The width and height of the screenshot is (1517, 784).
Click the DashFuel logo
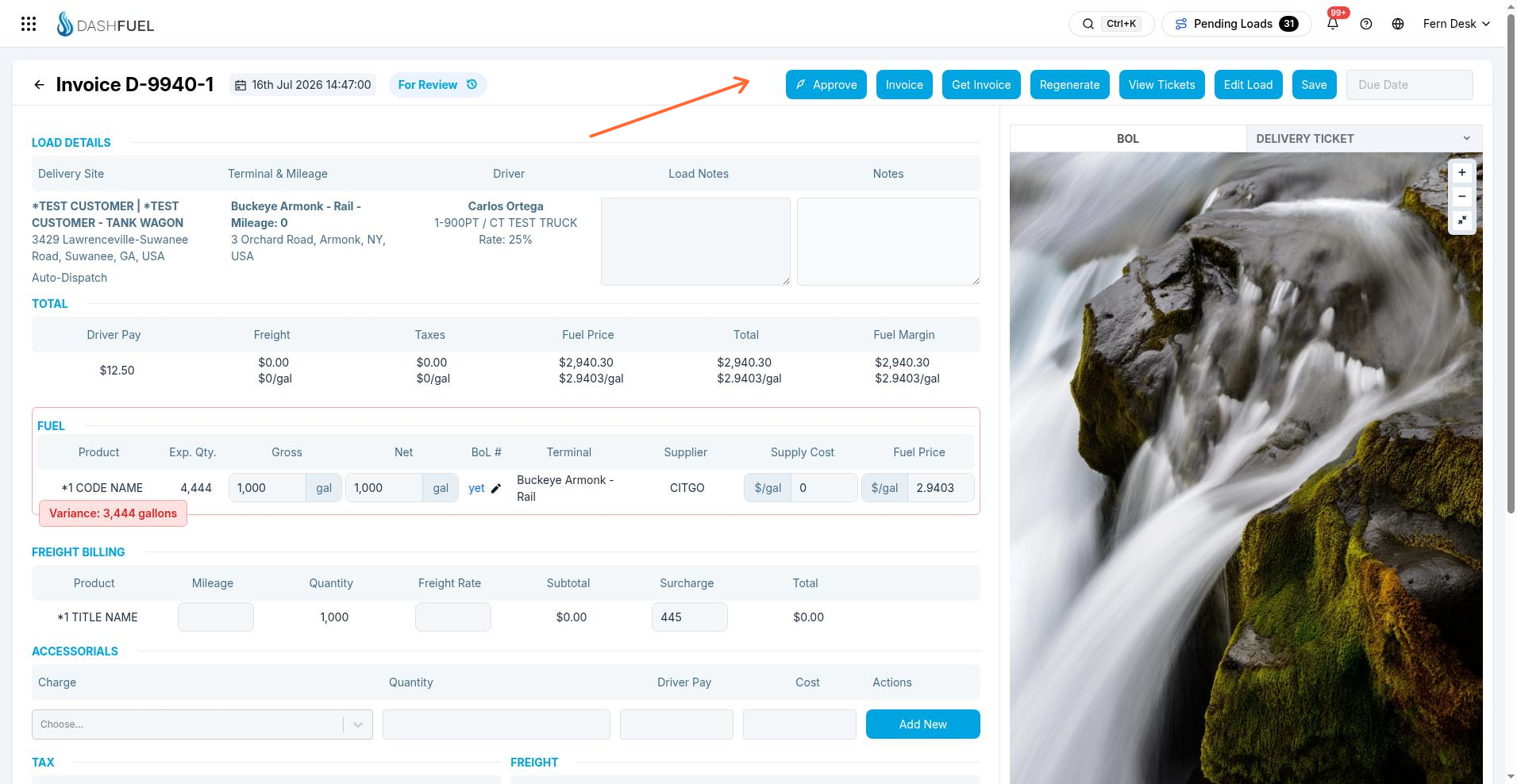click(x=106, y=25)
